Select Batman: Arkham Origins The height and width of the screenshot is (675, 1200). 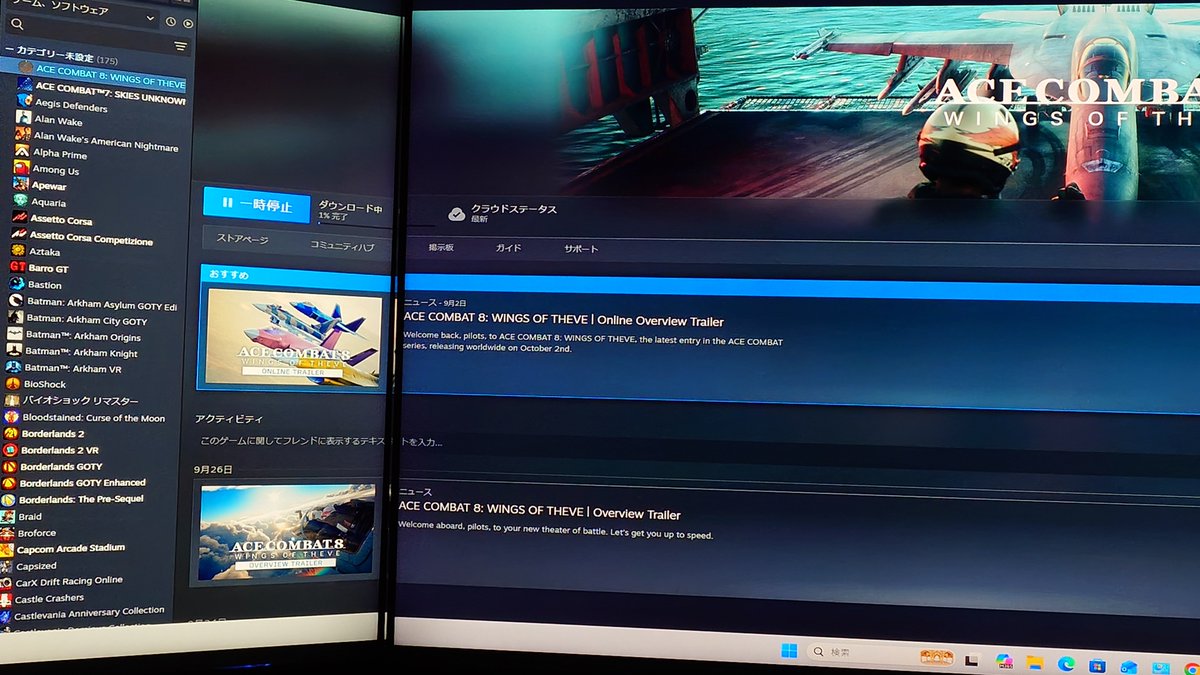coord(82,337)
